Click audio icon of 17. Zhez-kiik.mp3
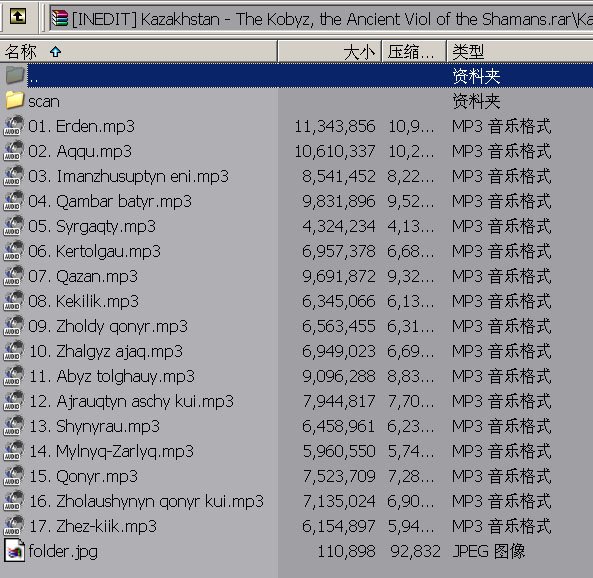The width and height of the screenshot is (593, 578). (14, 525)
